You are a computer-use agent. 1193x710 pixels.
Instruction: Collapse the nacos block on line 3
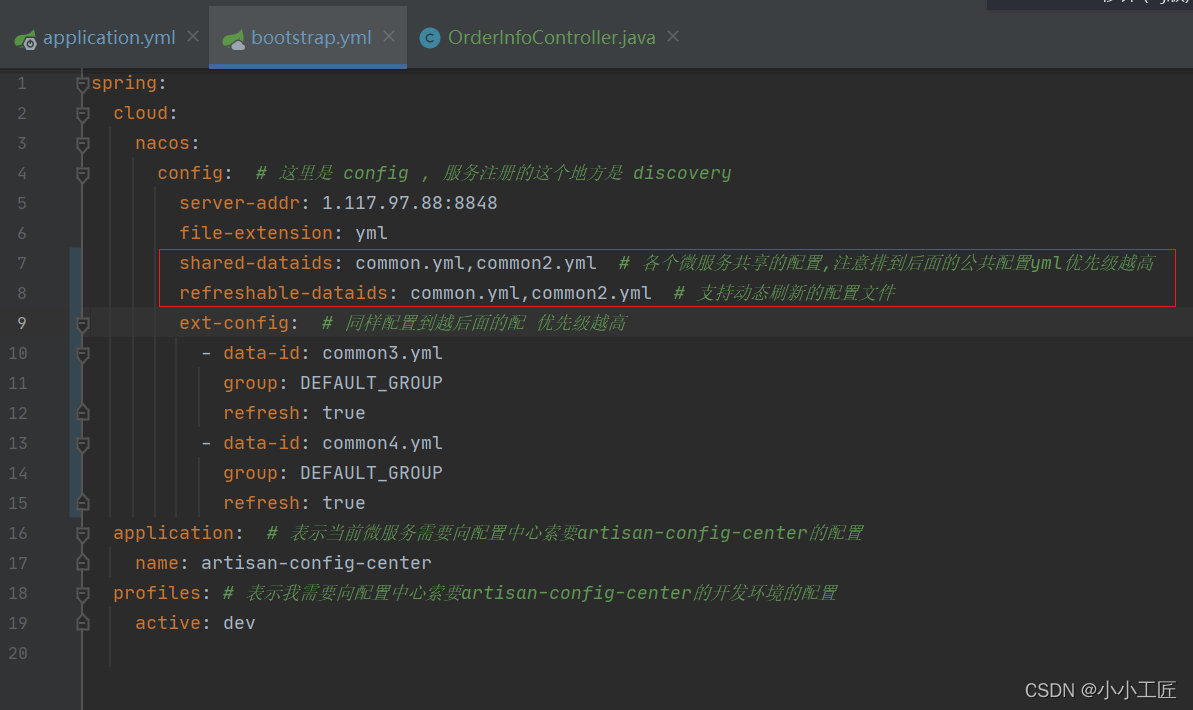pyautogui.click(x=83, y=144)
